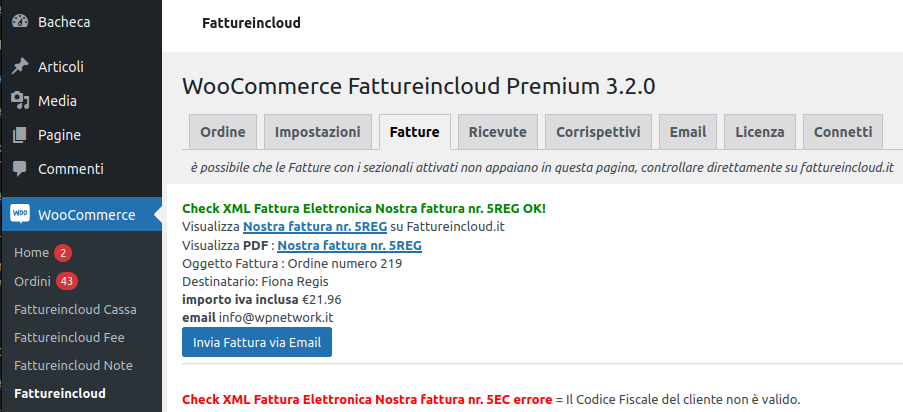
Task: Go to the Licenza tab
Action: click(760, 132)
